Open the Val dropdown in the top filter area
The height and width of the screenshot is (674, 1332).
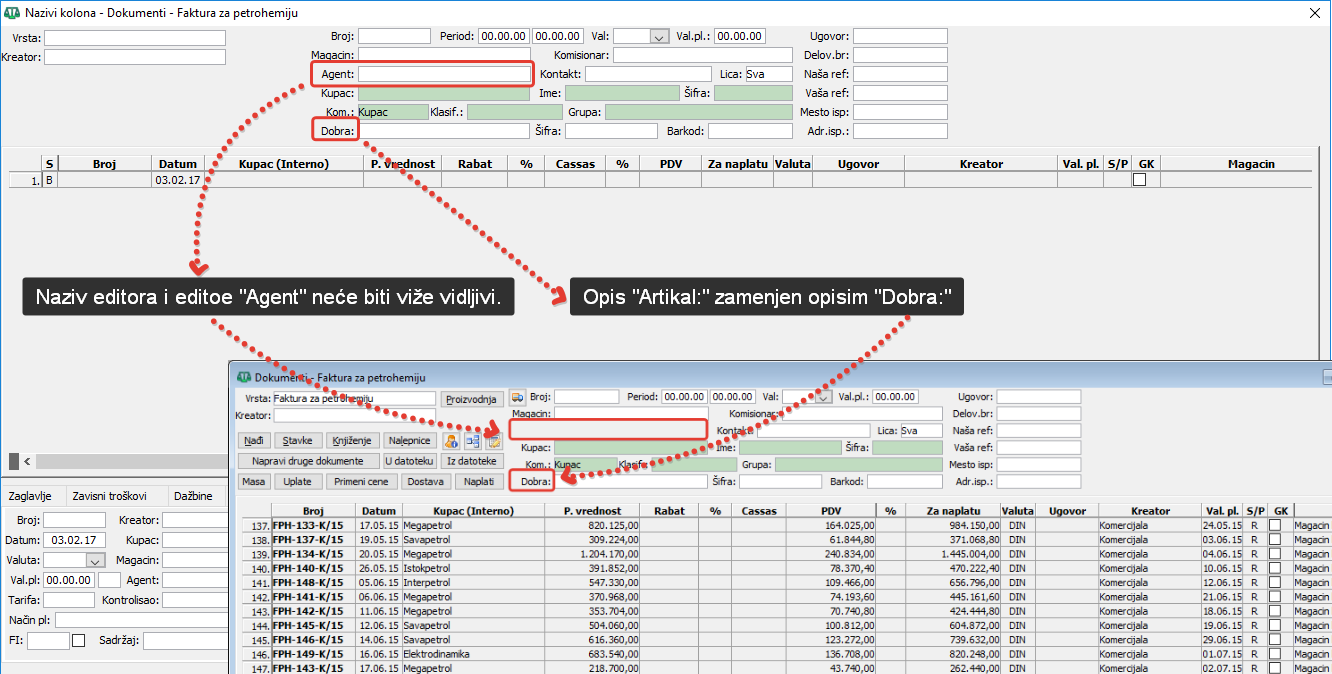(658, 37)
